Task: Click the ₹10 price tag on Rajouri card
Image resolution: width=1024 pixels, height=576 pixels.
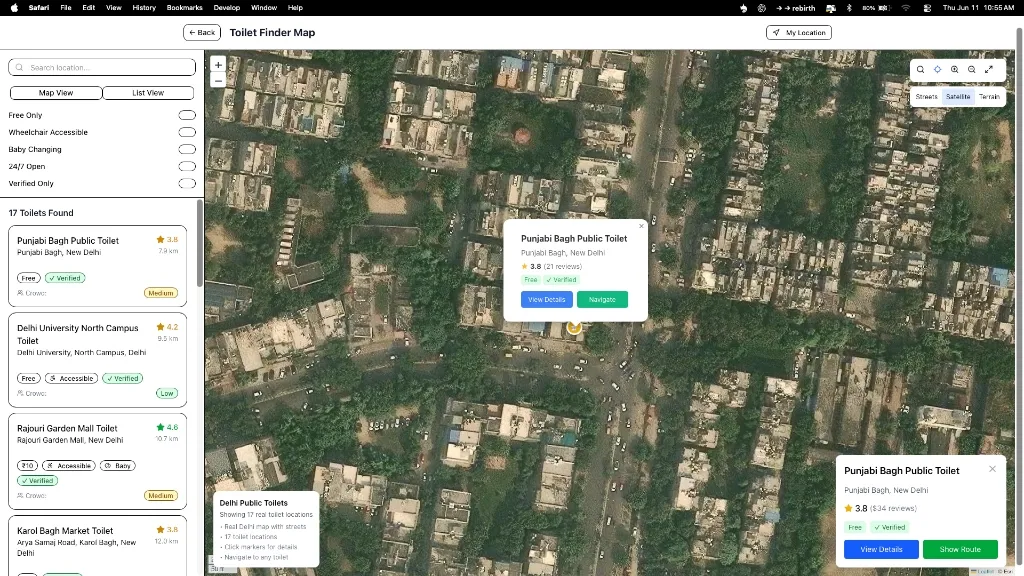Action: [x=27, y=466]
